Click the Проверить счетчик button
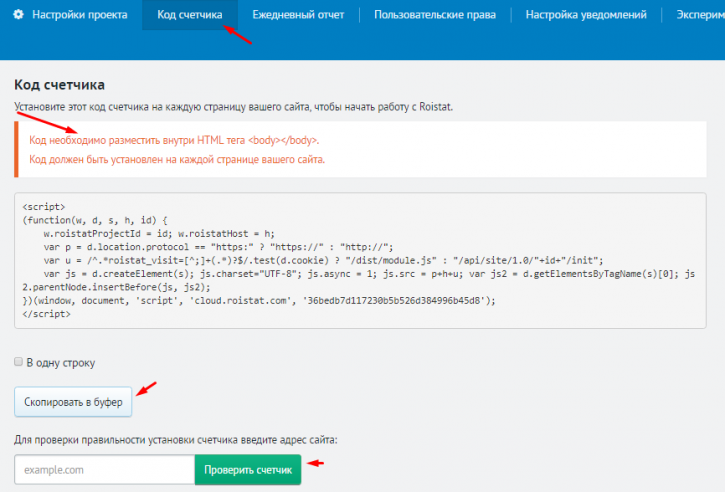This screenshot has width=725, height=492. (x=248, y=470)
